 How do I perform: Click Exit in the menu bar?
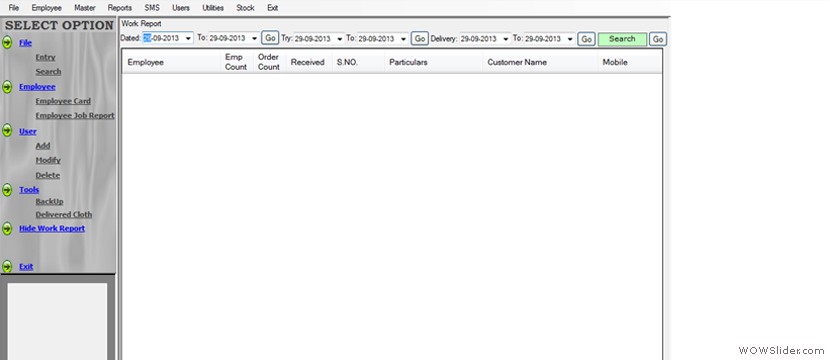pos(273,8)
